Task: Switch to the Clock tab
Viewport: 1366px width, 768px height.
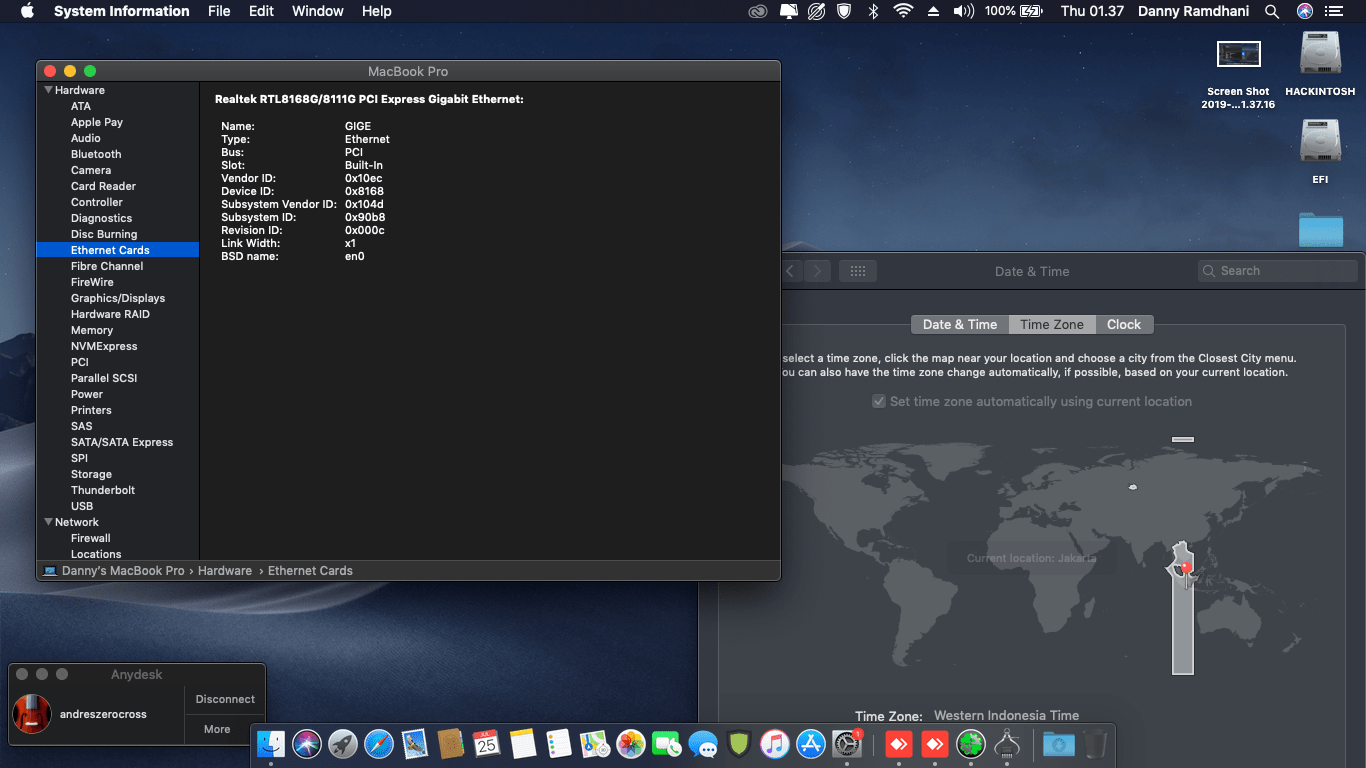Action: point(1124,324)
